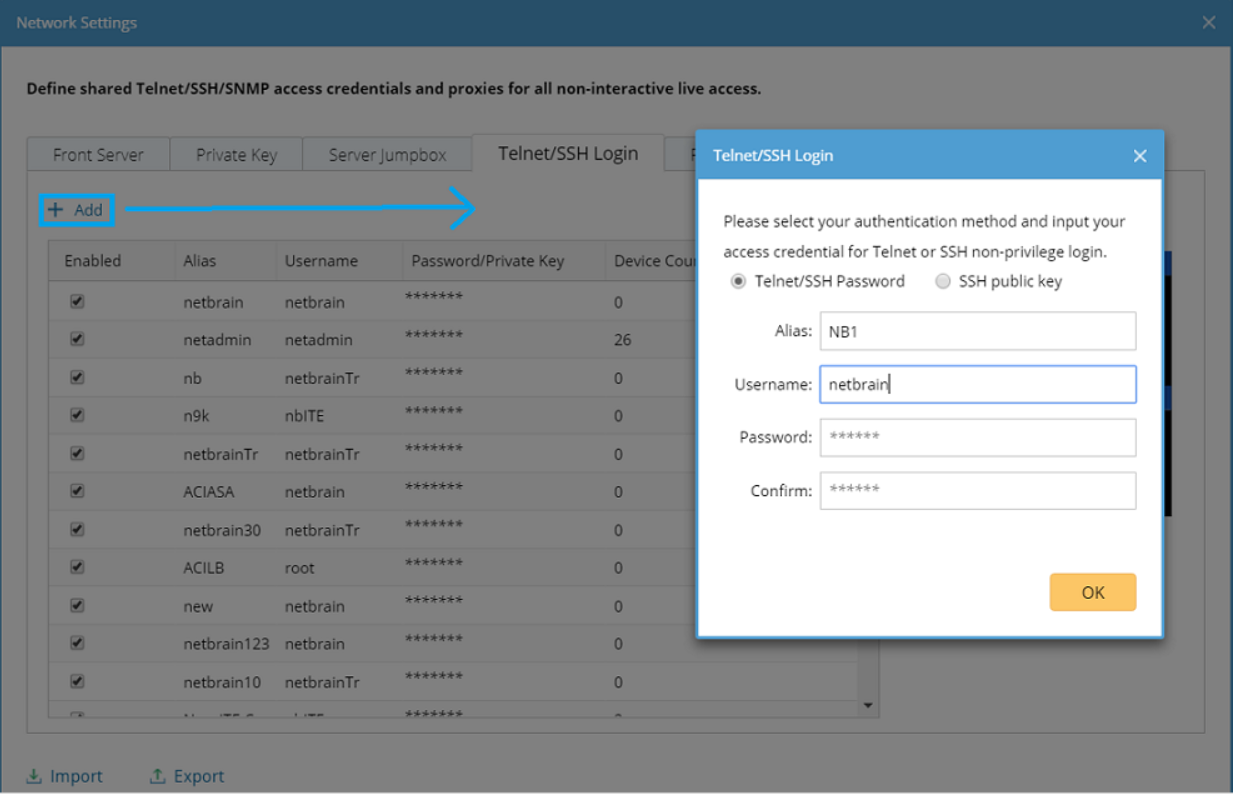Select Telnet/SSH Password radio button

[738, 282]
